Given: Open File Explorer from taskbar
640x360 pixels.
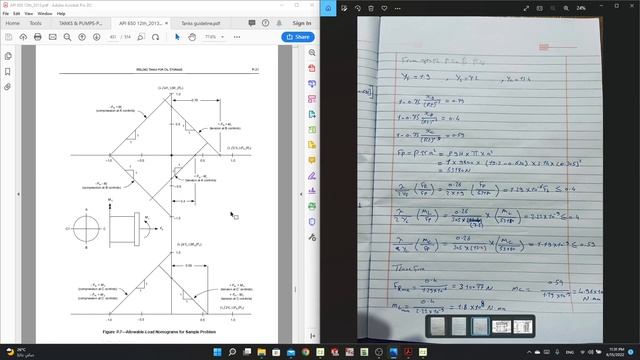Looking at the screenshot, I should click(x=262, y=352).
